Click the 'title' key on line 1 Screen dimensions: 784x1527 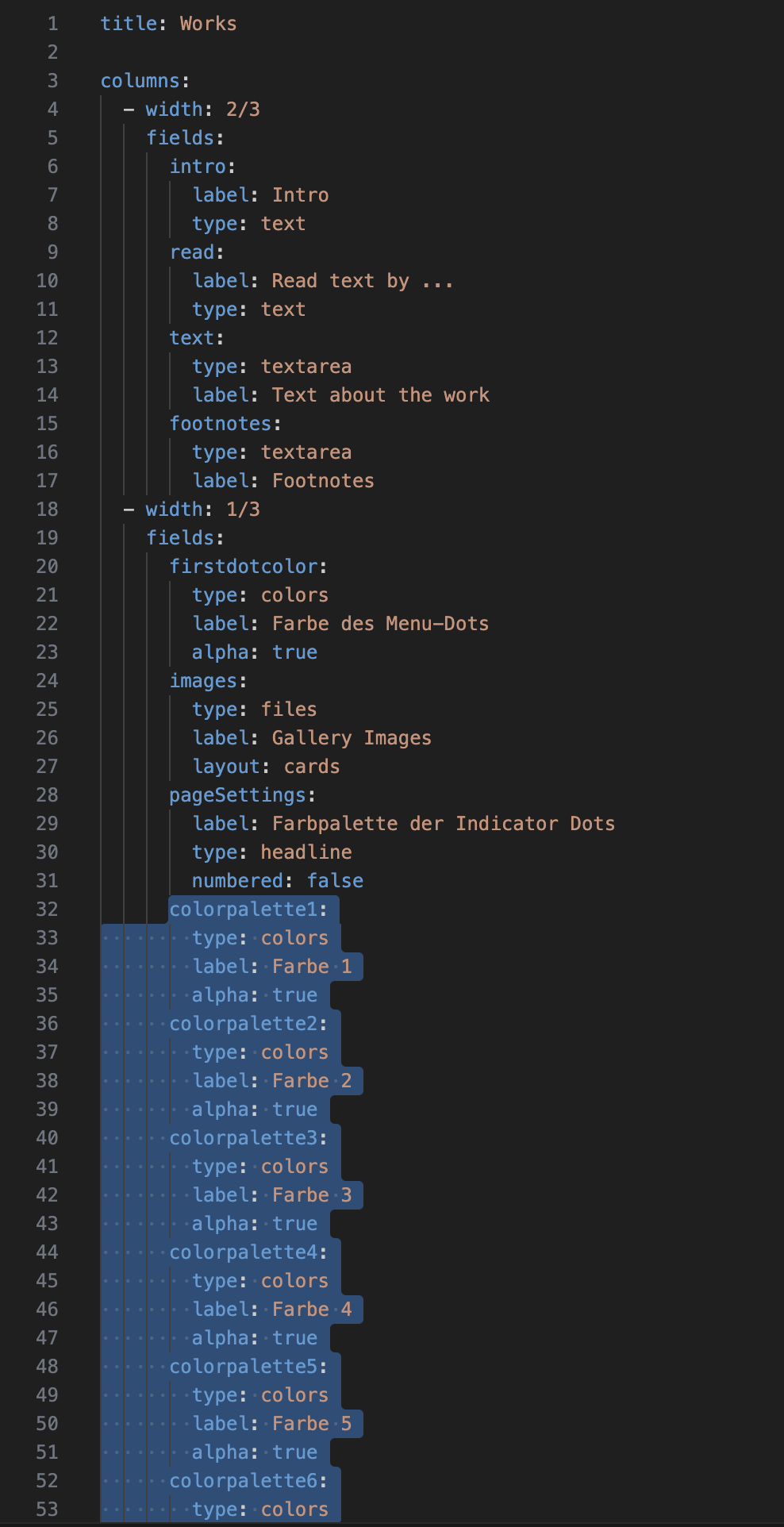click(129, 24)
